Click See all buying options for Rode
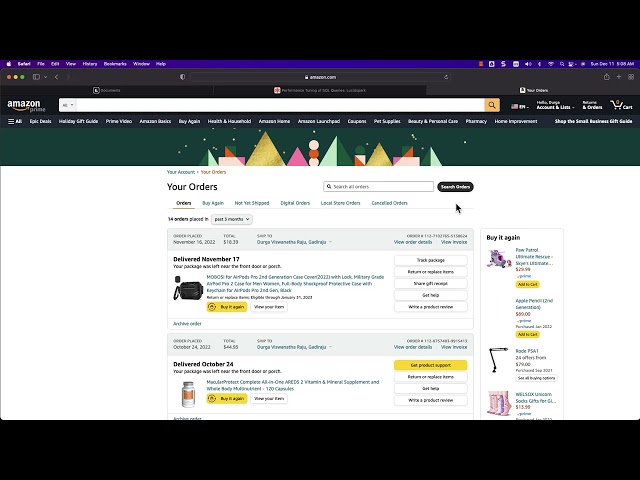640x480 pixels. (536, 378)
